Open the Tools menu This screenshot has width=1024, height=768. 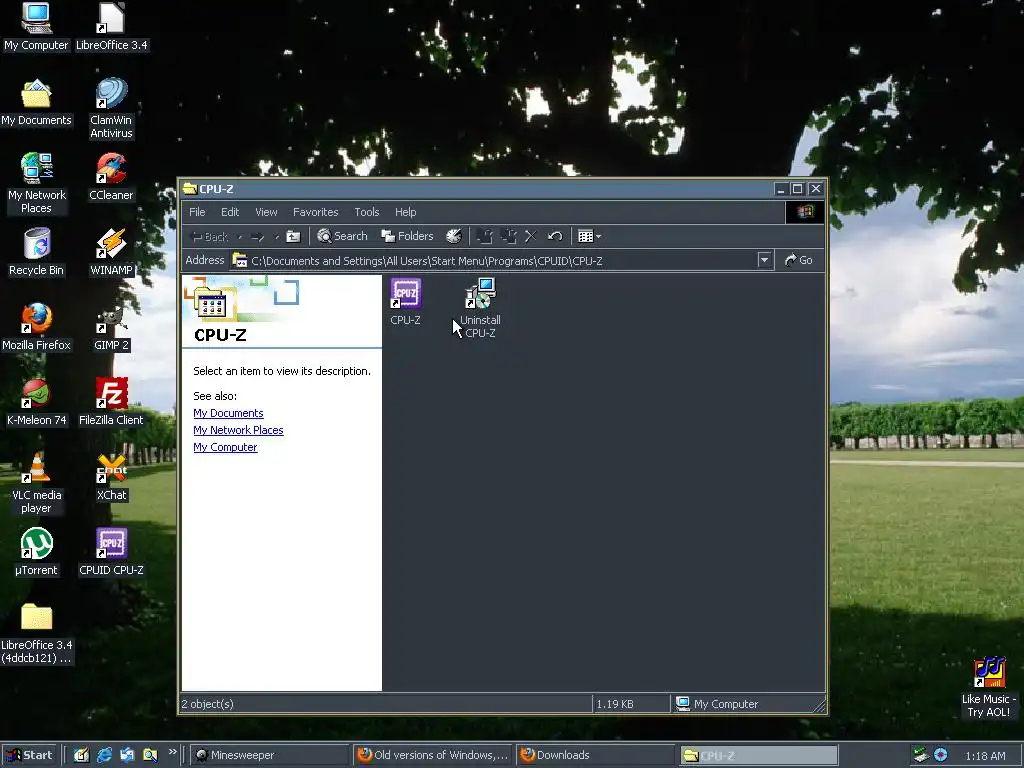[x=366, y=212]
